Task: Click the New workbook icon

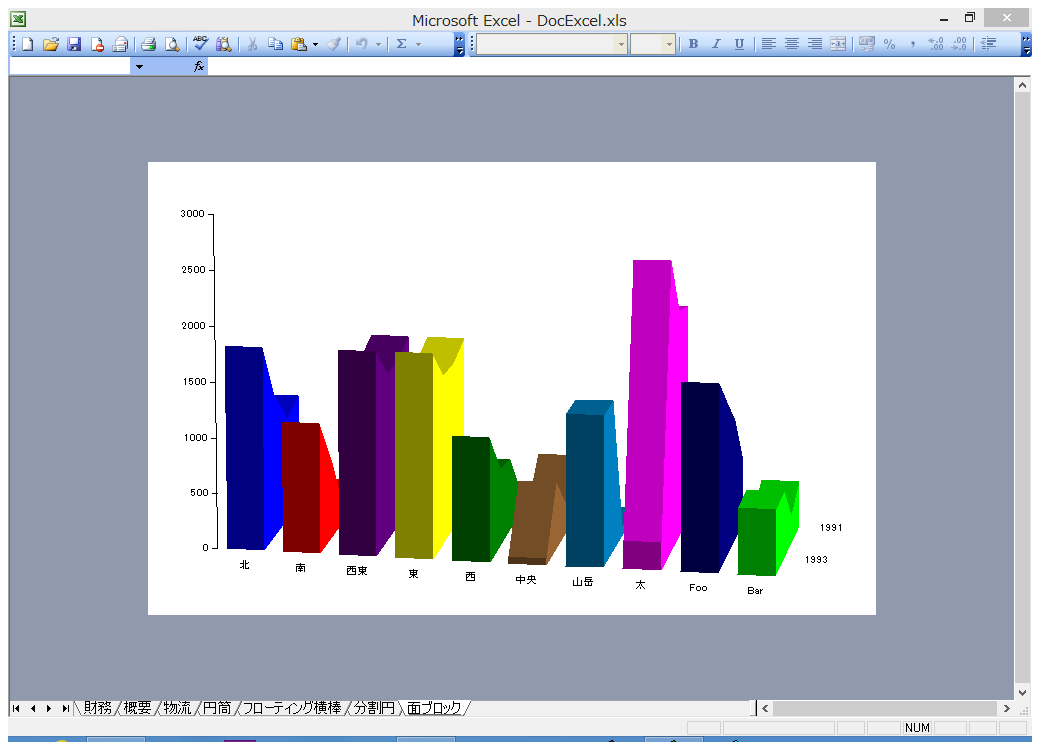Action: point(28,44)
